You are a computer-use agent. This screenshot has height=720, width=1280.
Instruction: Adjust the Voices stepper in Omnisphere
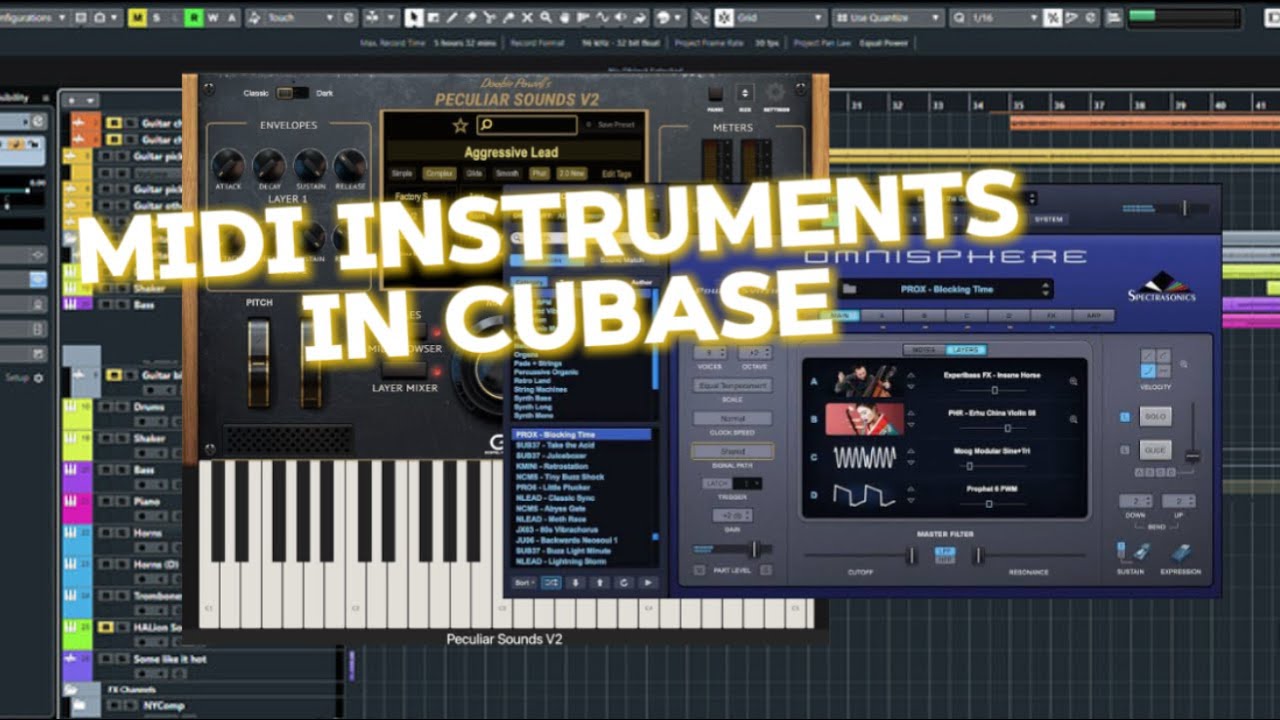(710, 353)
